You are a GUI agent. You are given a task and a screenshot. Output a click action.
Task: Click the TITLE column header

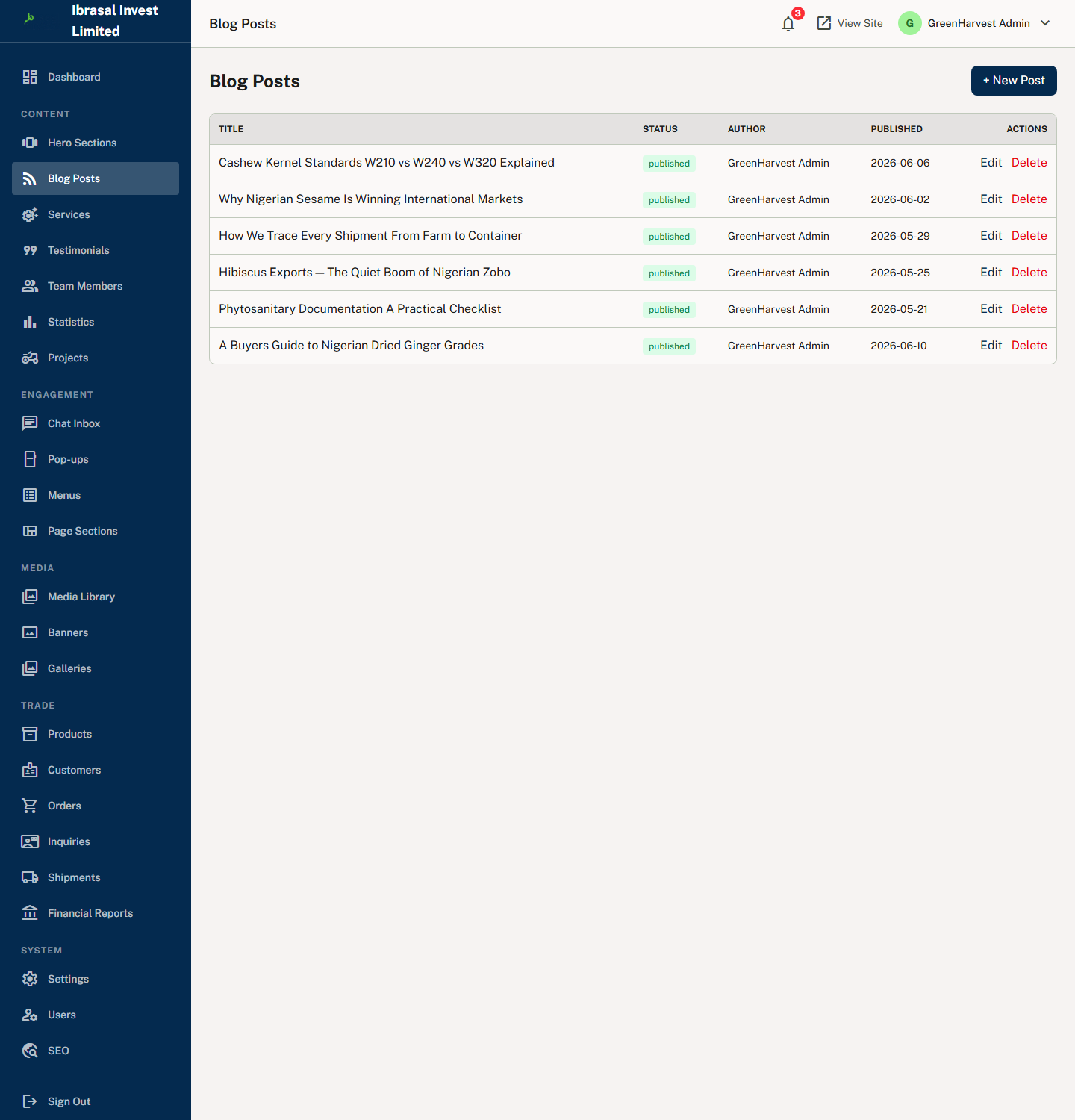231,129
